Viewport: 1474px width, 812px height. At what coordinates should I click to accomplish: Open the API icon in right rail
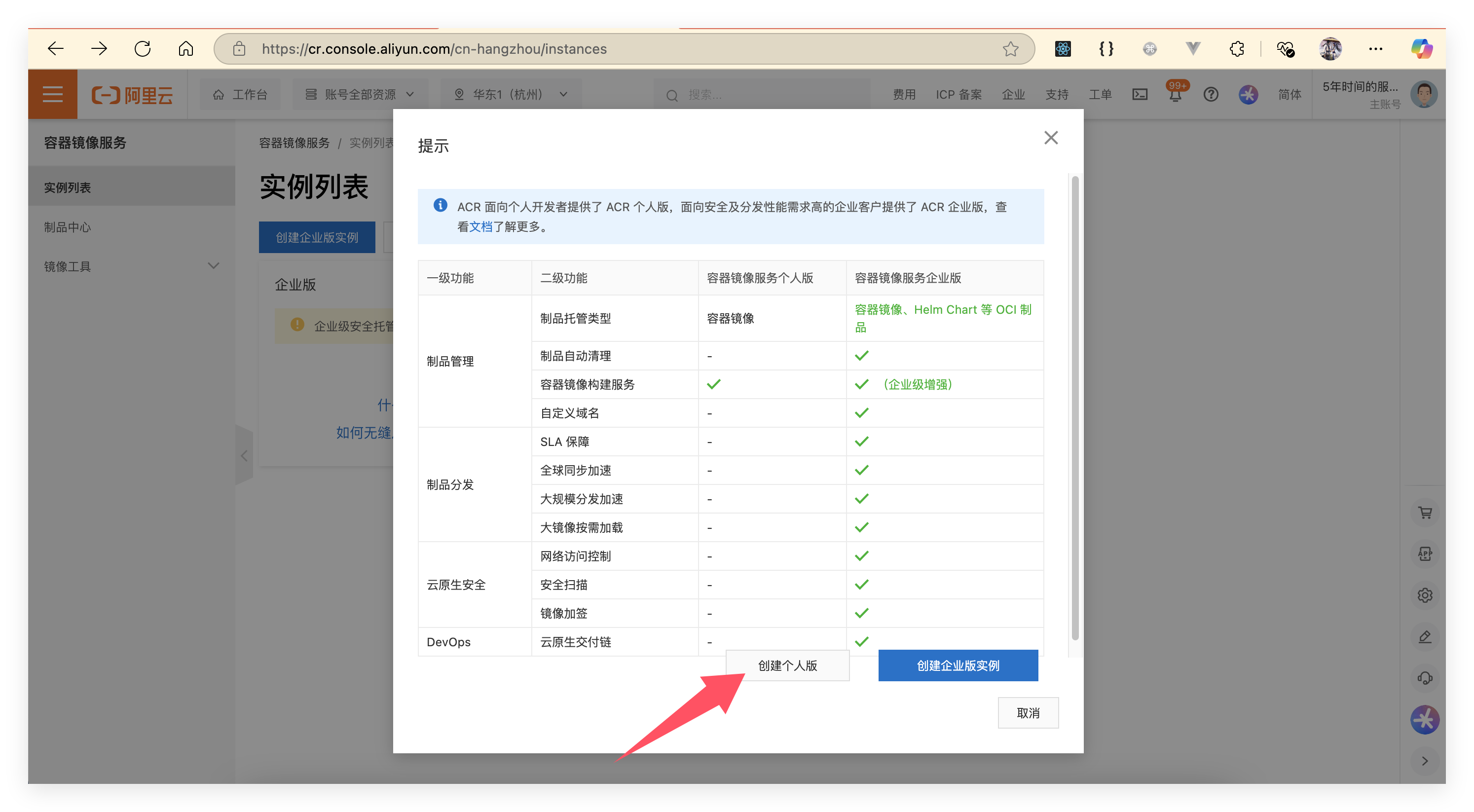tap(1425, 554)
